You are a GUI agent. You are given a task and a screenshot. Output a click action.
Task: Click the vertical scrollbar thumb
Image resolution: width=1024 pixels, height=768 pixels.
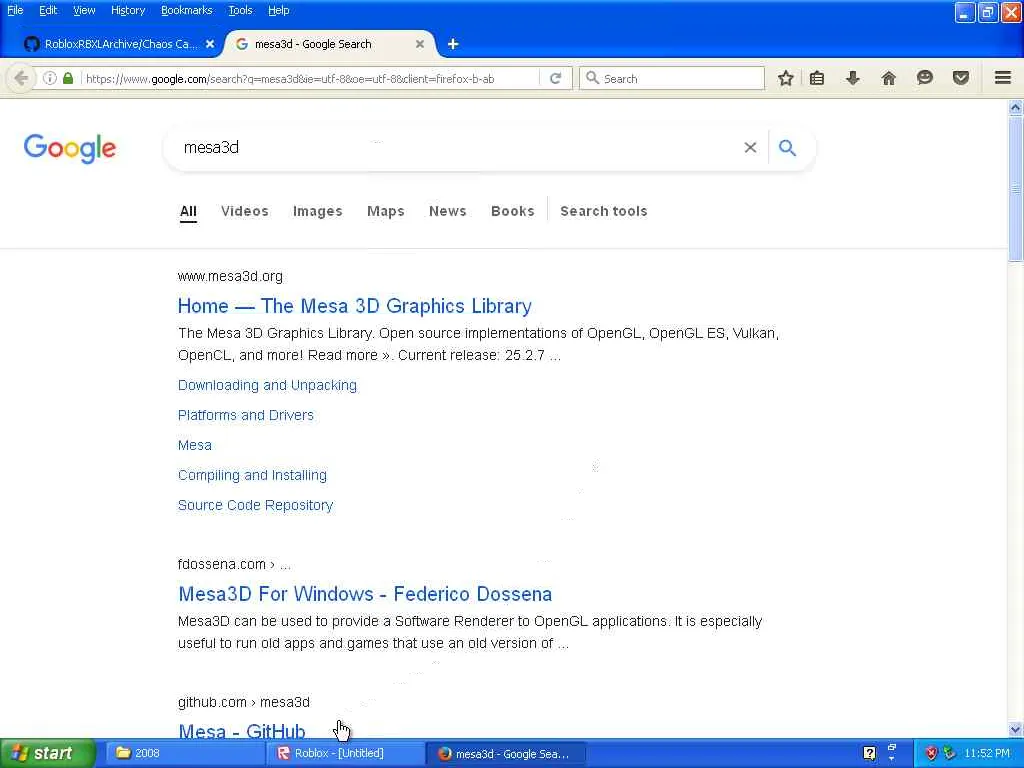point(1016,189)
